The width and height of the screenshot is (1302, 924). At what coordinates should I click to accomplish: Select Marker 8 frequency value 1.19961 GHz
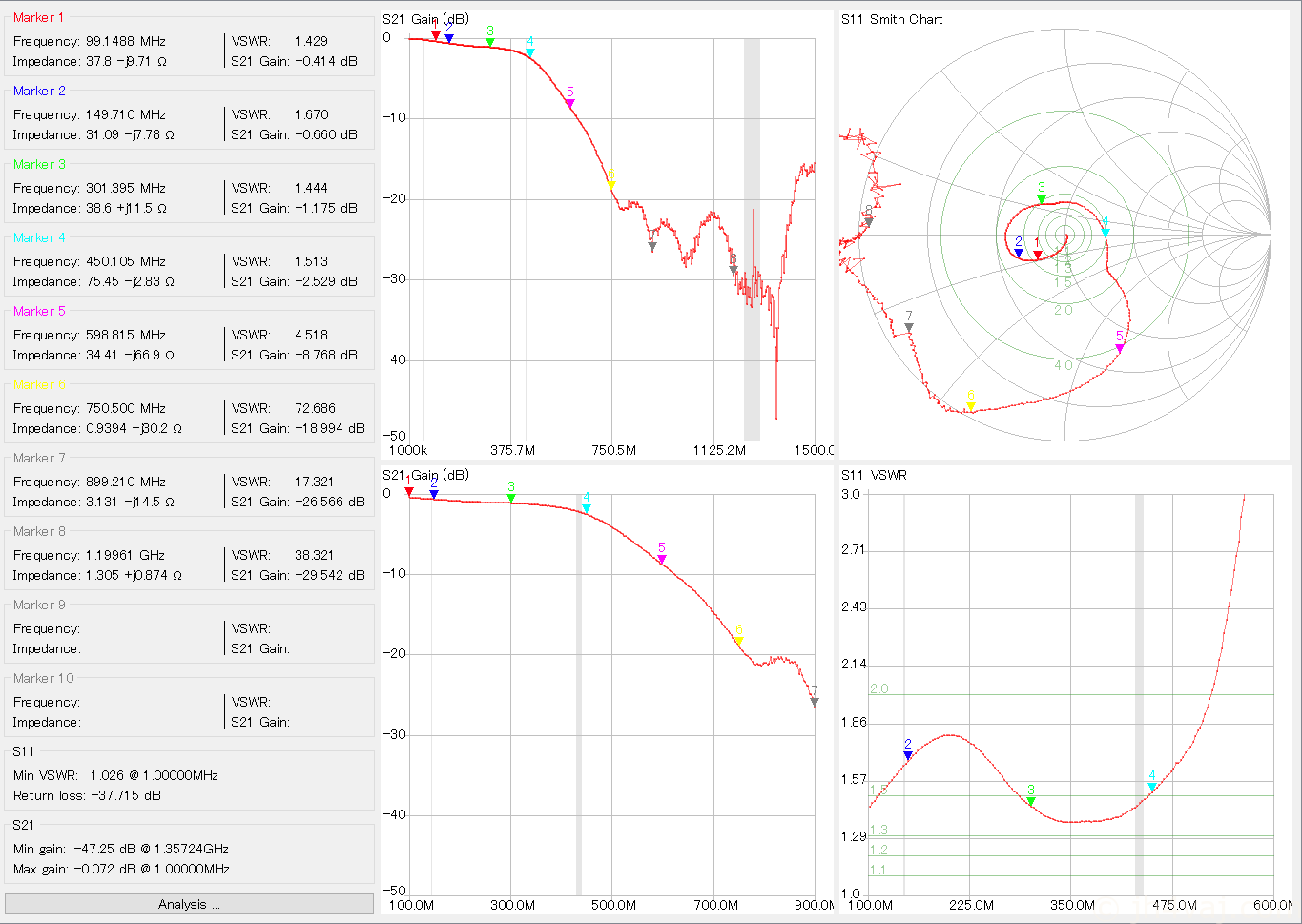[125, 555]
